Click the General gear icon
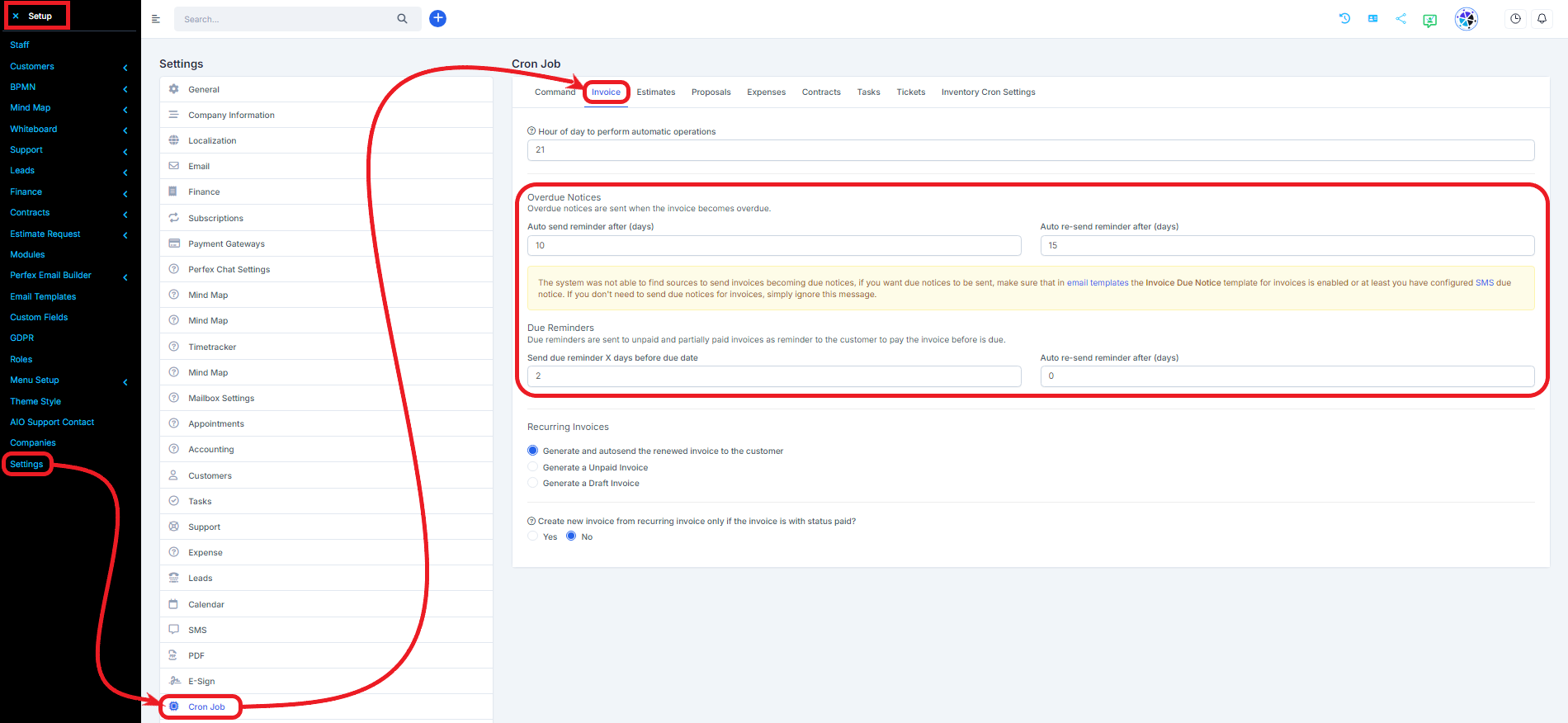 tap(174, 89)
